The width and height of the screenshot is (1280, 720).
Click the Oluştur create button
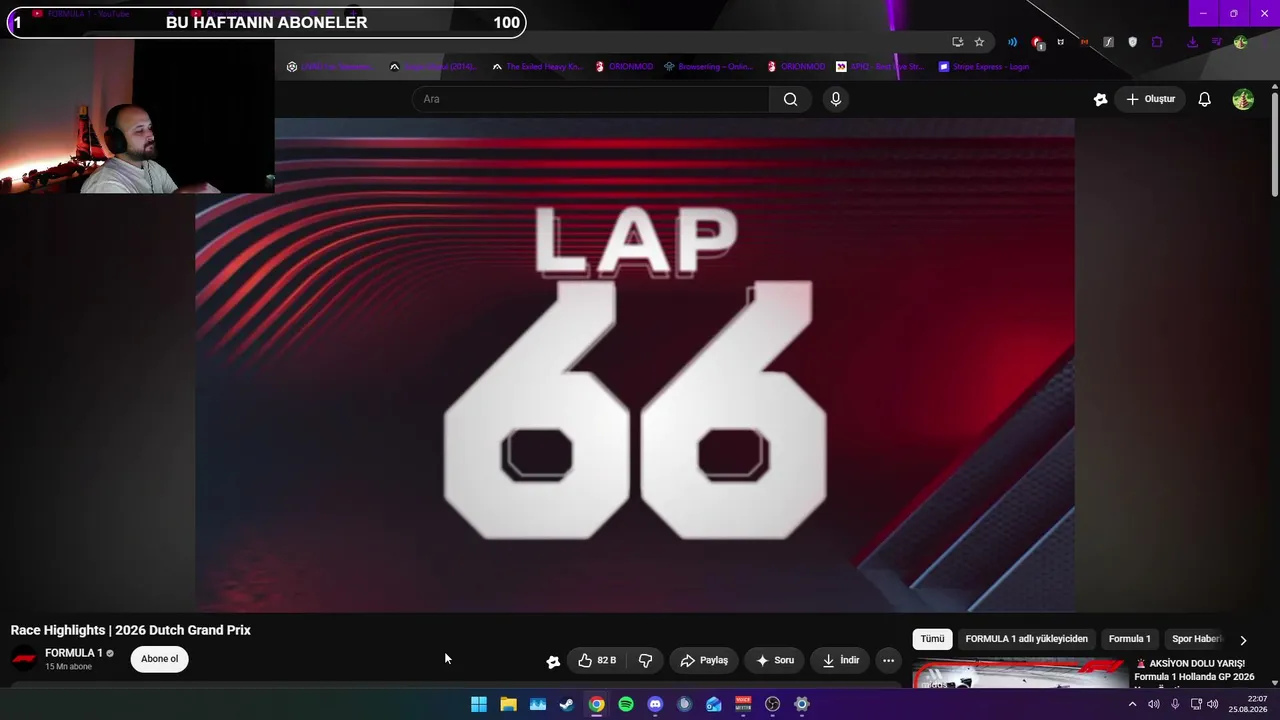[1151, 99]
